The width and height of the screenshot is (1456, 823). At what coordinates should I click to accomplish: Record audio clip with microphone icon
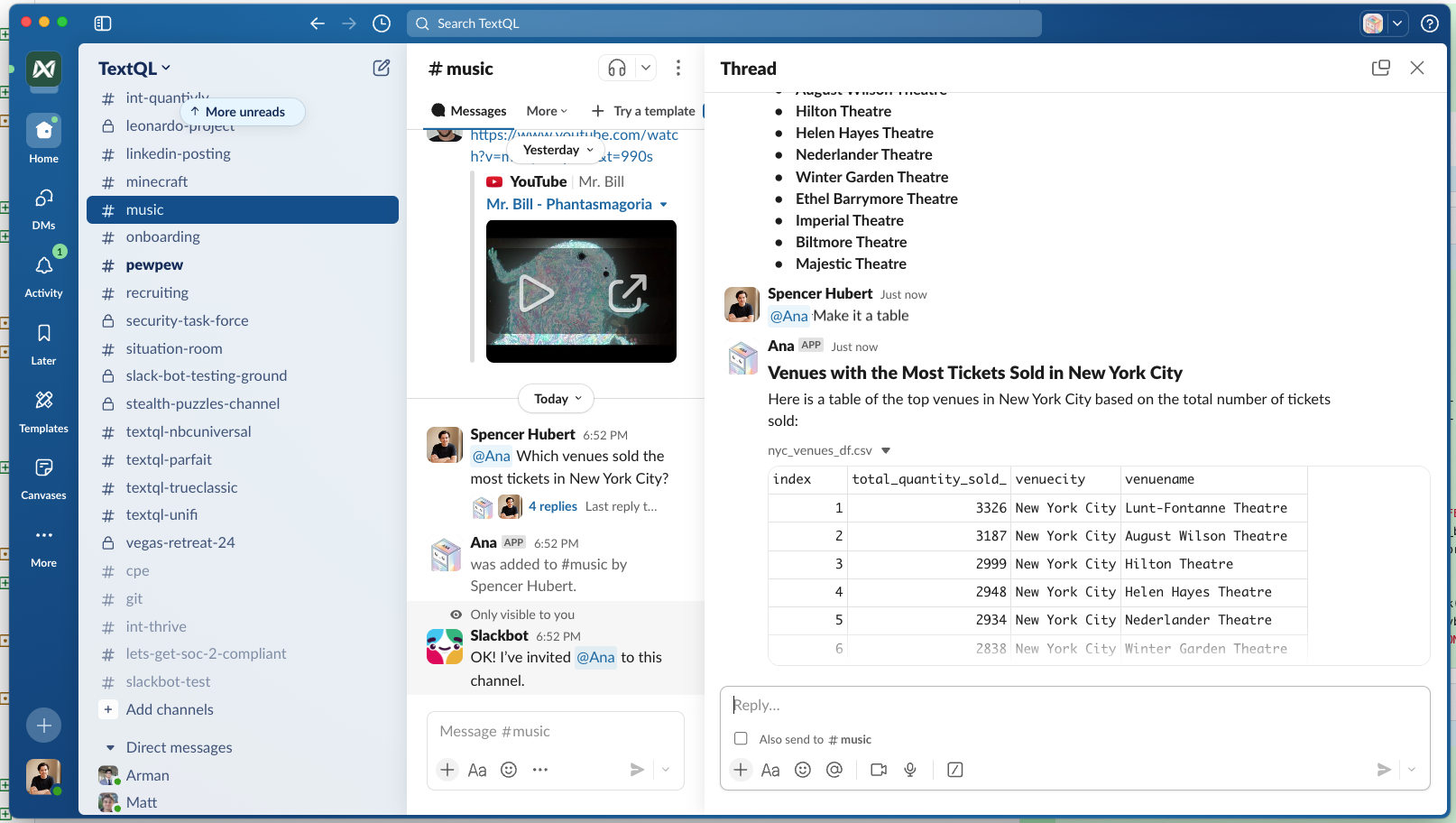coord(910,770)
